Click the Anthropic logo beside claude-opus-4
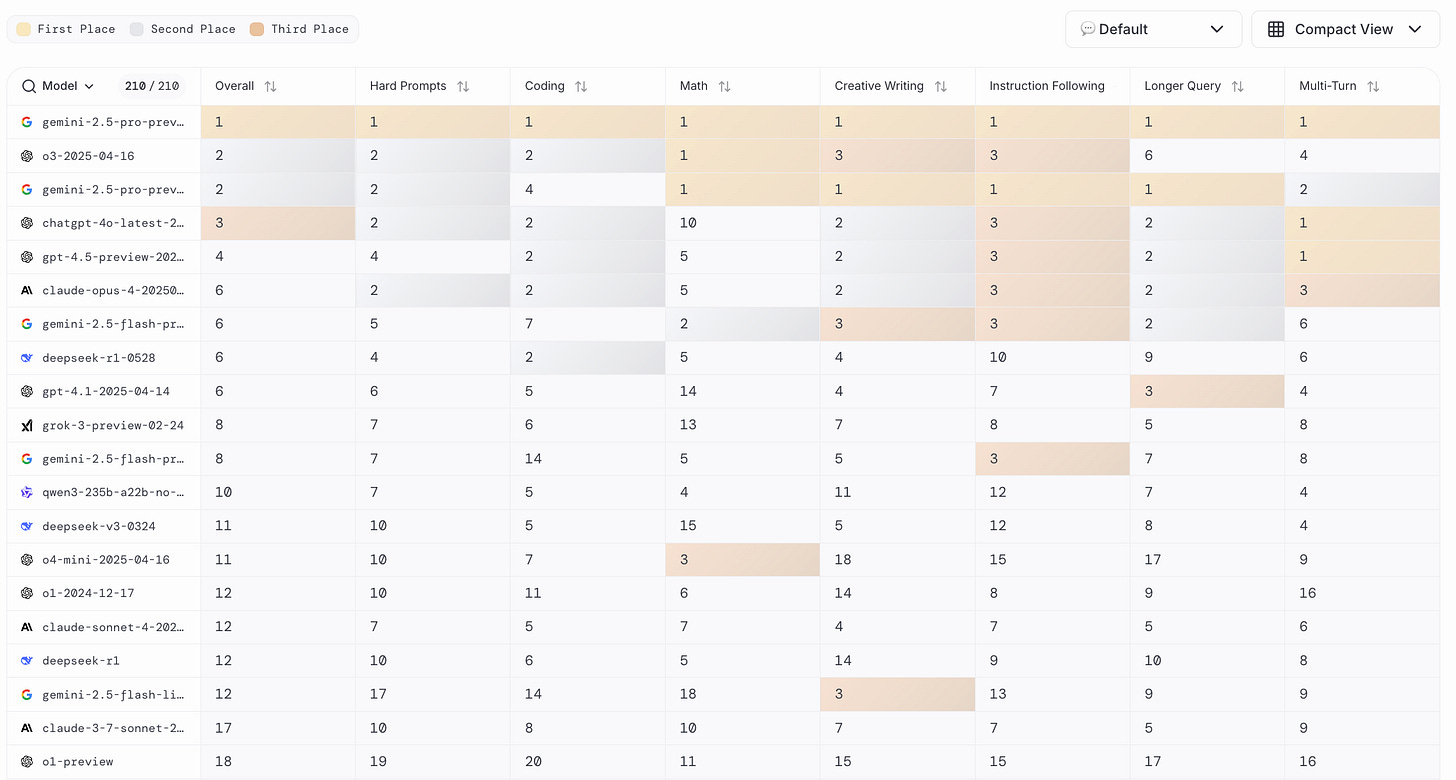The height and width of the screenshot is (780, 1456). click(x=27, y=290)
